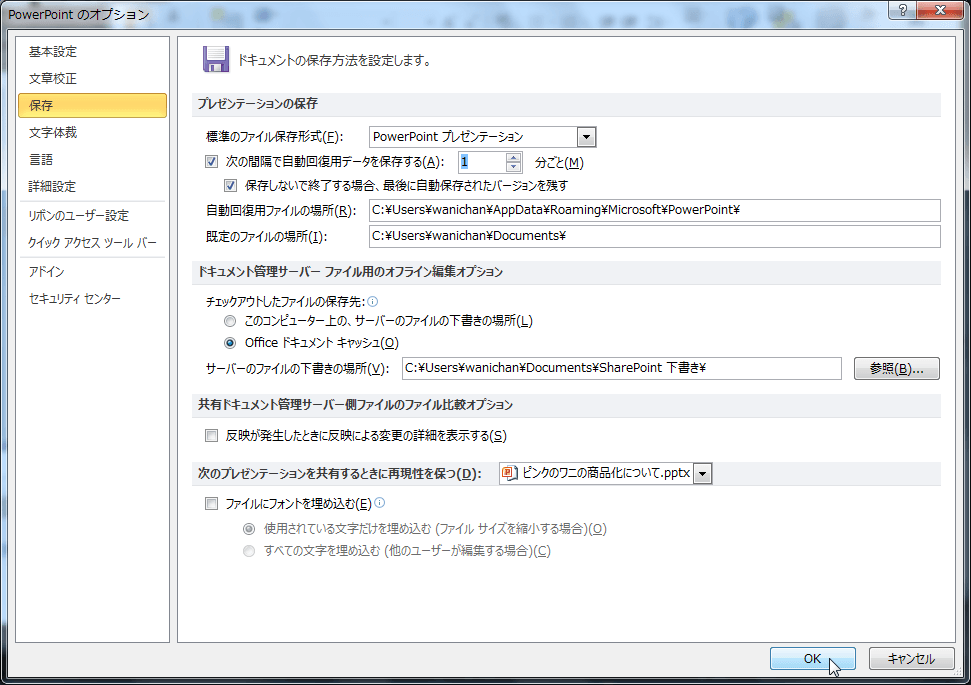Open リボンのユーザー設定 category
The image size is (971, 685).
tap(92, 216)
